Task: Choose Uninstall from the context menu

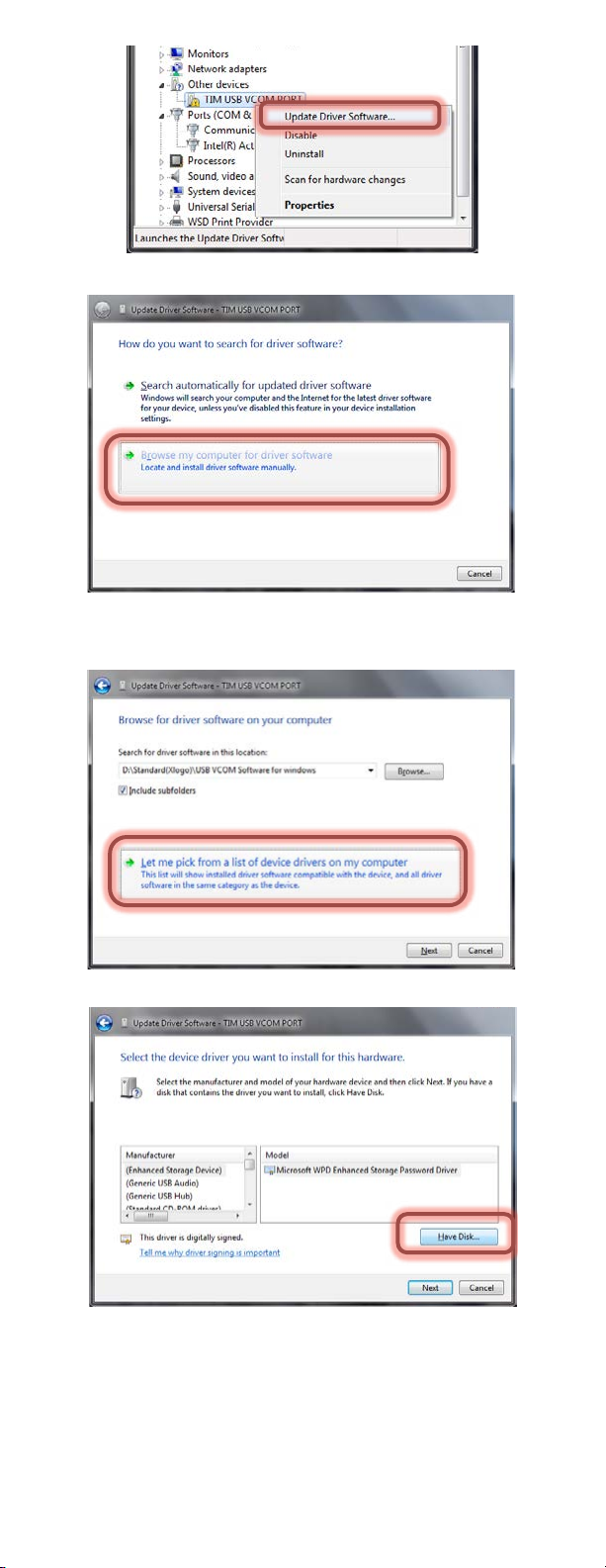Action: click(x=303, y=154)
